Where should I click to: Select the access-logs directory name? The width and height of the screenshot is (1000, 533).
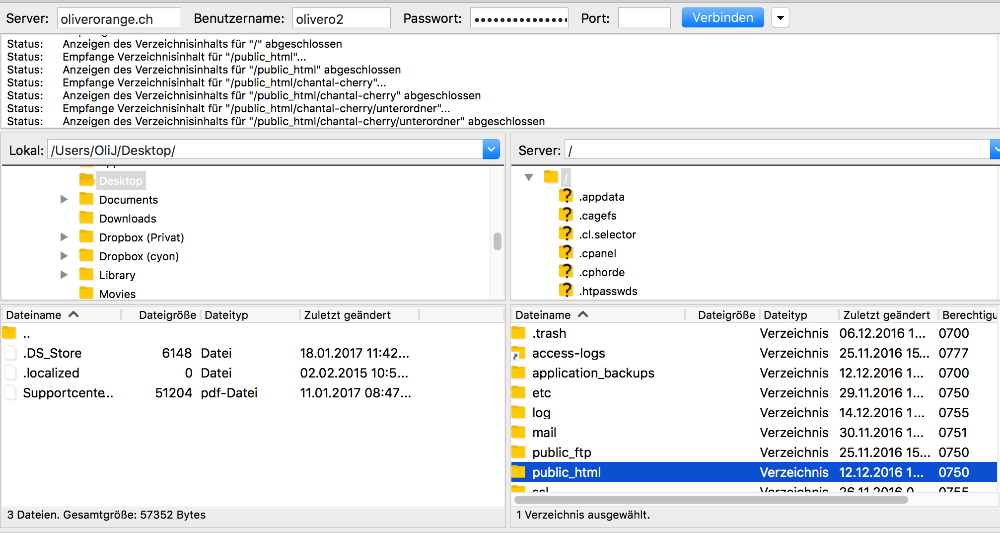click(x=568, y=353)
